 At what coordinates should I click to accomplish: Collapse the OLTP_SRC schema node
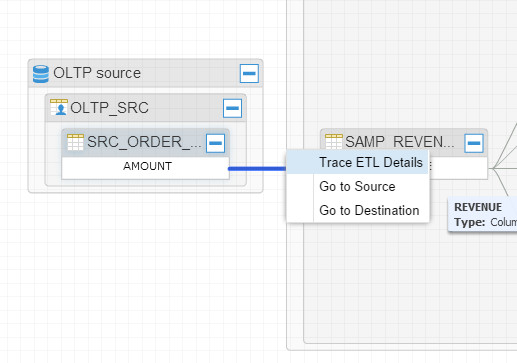(232, 108)
